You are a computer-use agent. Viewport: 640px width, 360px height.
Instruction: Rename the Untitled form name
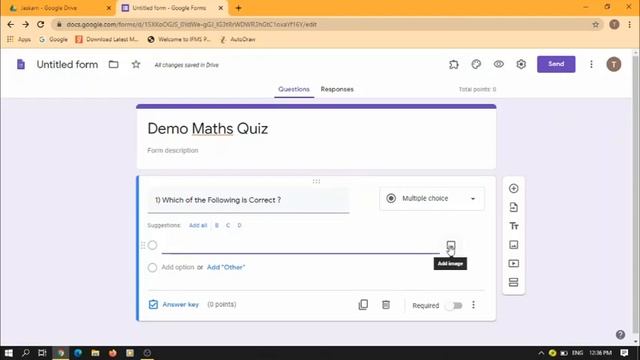coord(67,64)
